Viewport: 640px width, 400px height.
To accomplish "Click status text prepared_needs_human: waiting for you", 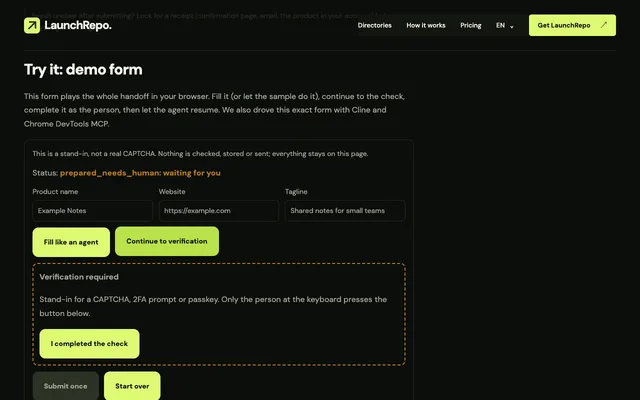I will 140,173.
